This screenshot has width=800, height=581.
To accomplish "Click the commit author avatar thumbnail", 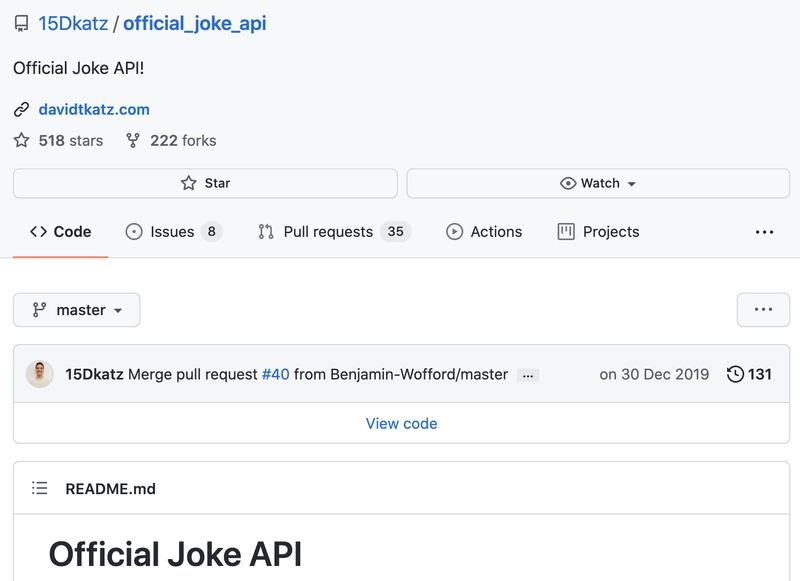I will (x=39, y=374).
